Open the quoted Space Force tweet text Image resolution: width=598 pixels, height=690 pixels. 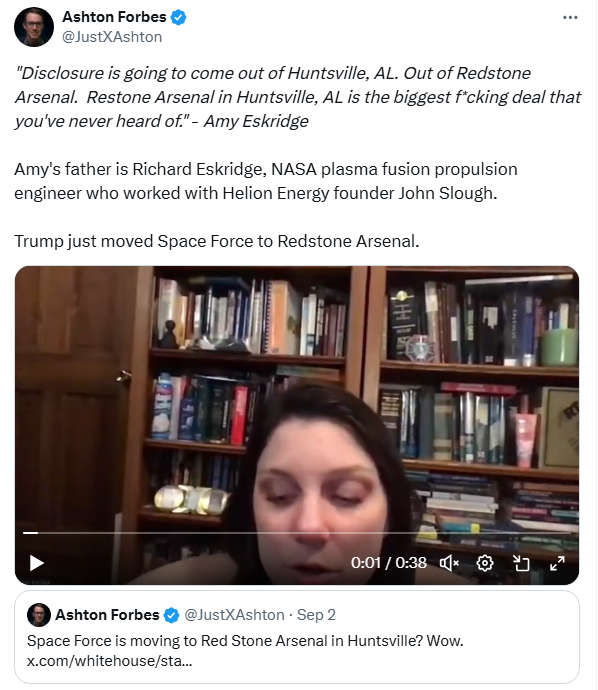pos(245,641)
